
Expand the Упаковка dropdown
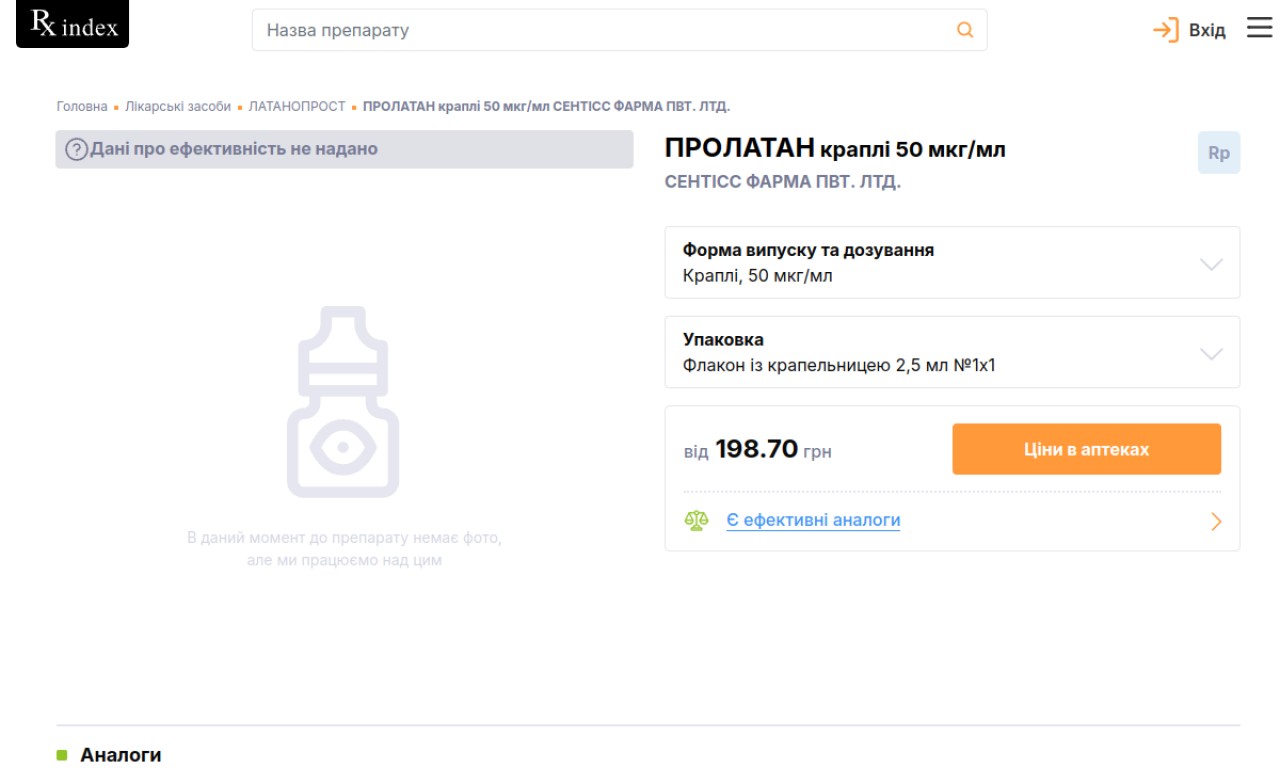point(1210,354)
